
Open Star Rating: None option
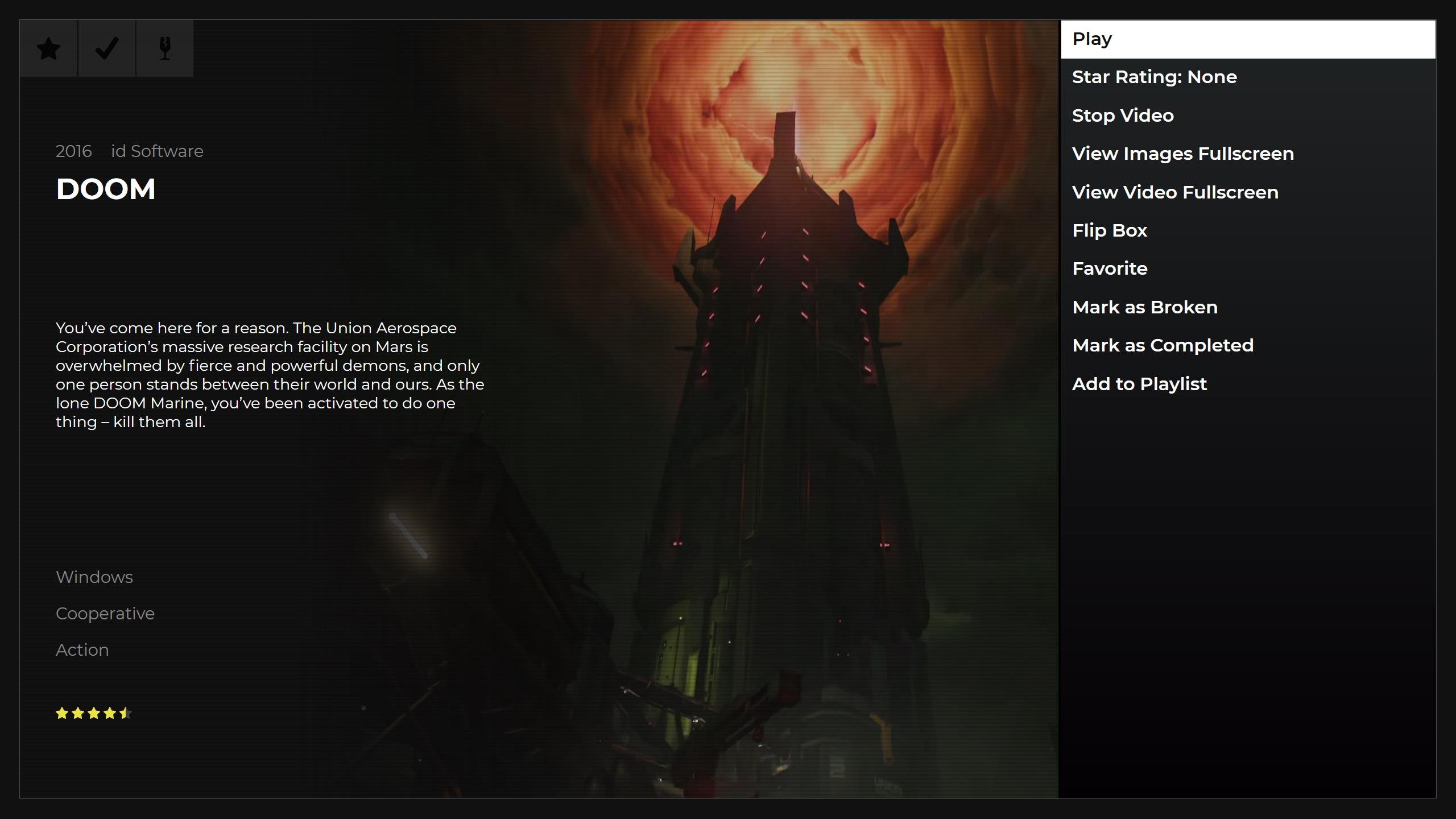point(1248,77)
